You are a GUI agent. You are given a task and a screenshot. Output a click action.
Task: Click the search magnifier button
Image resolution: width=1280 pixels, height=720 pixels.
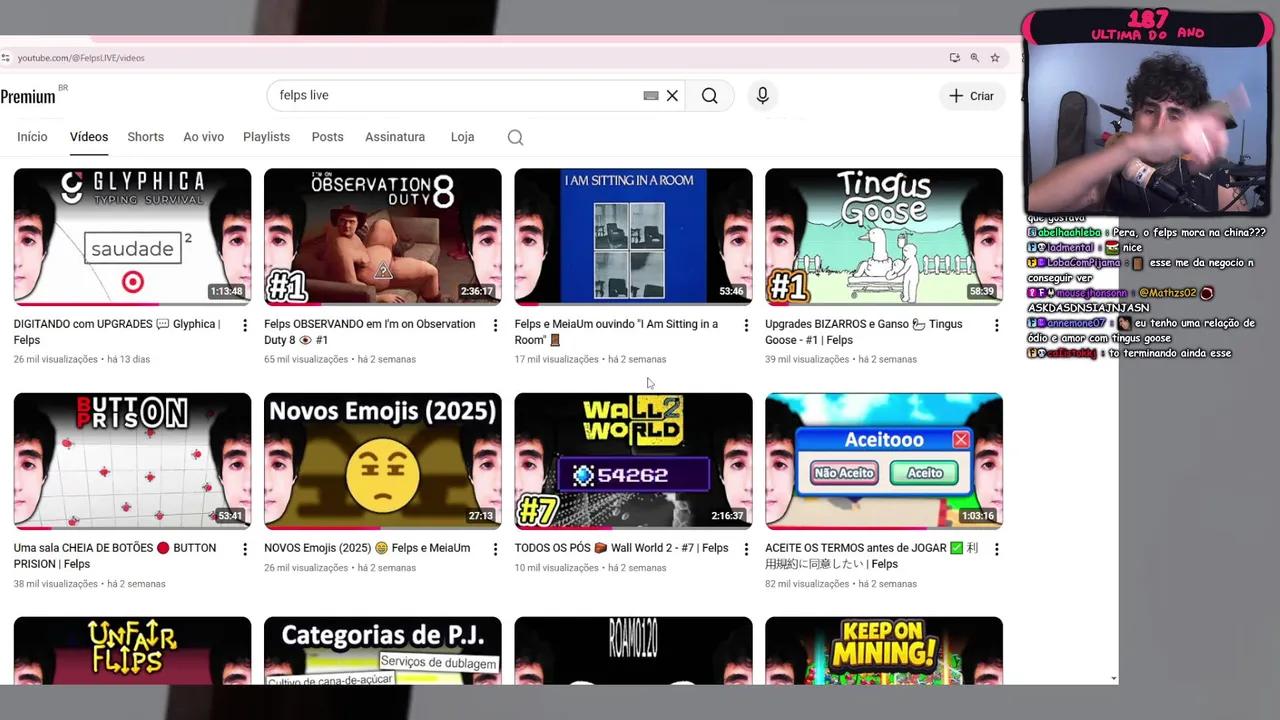point(709,96)
